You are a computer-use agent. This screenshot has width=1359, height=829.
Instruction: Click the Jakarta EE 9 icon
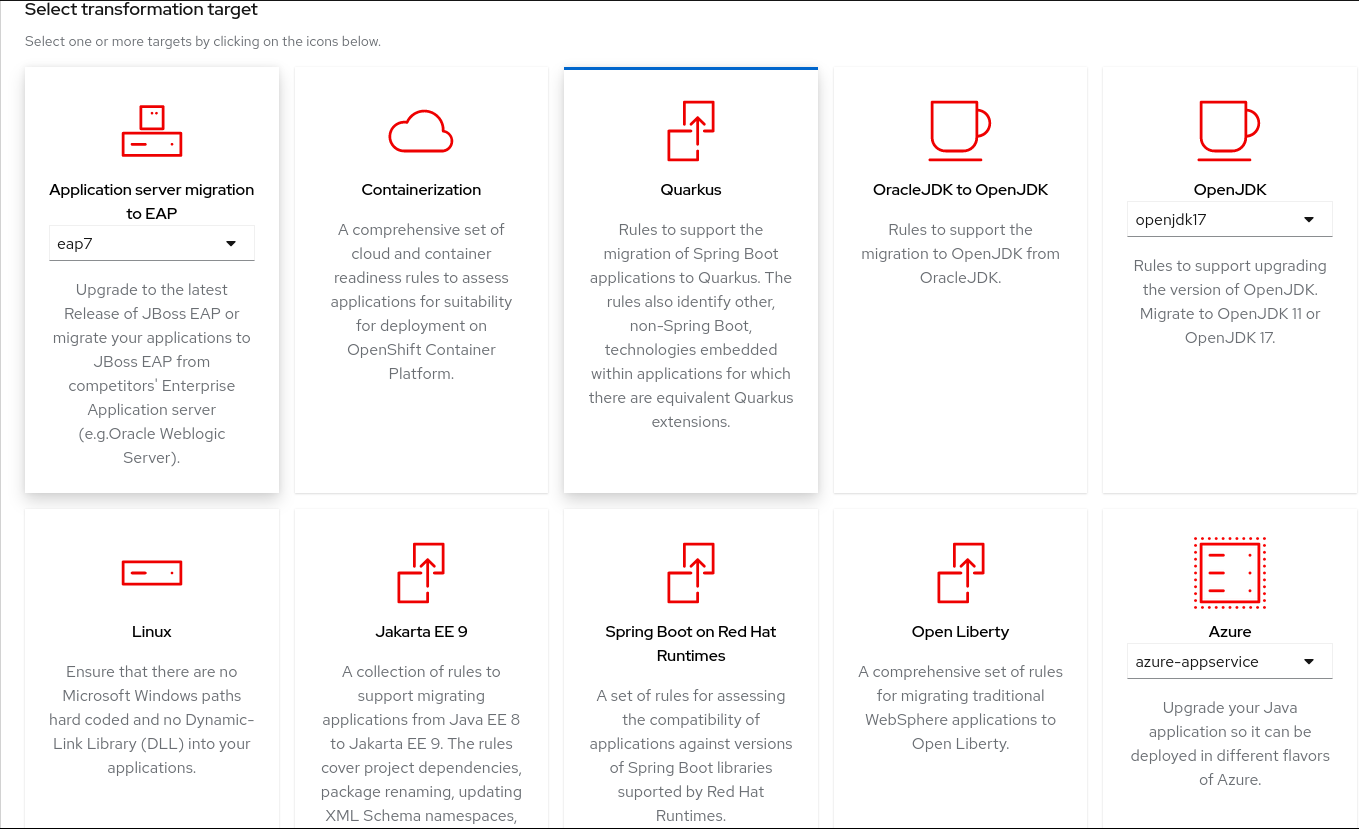421,573
